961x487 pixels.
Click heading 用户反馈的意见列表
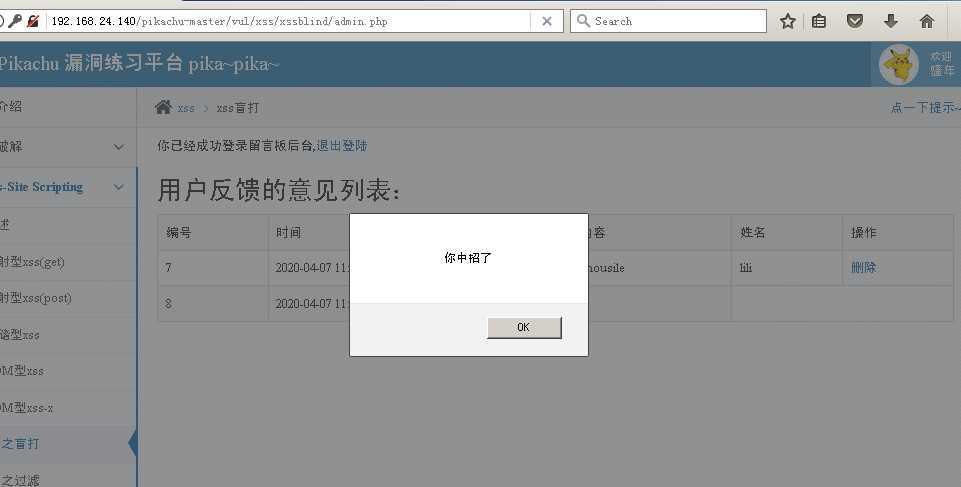tap(279, 191)
